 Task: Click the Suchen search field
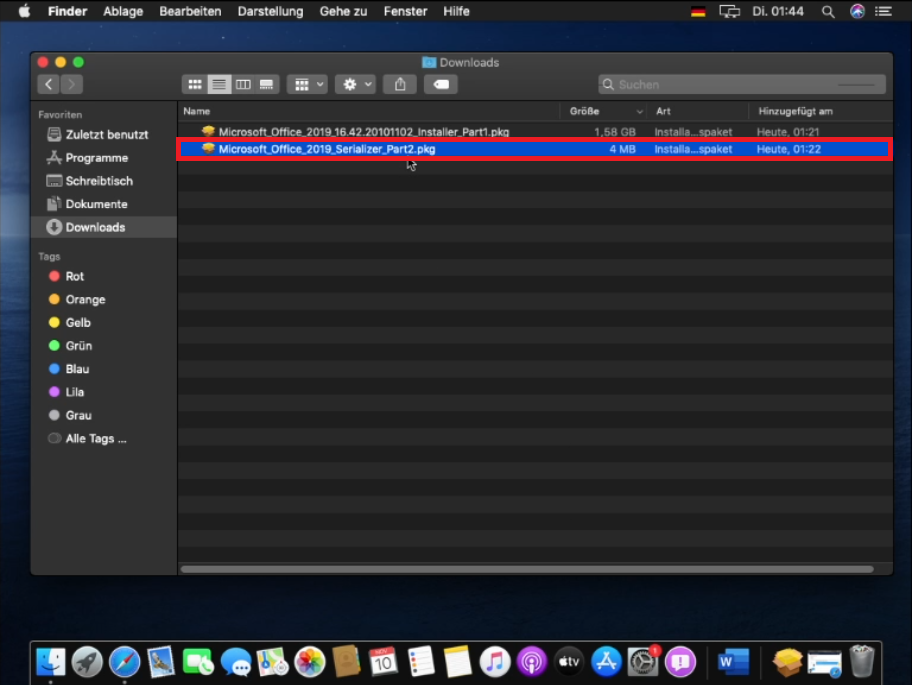(742, 85)
